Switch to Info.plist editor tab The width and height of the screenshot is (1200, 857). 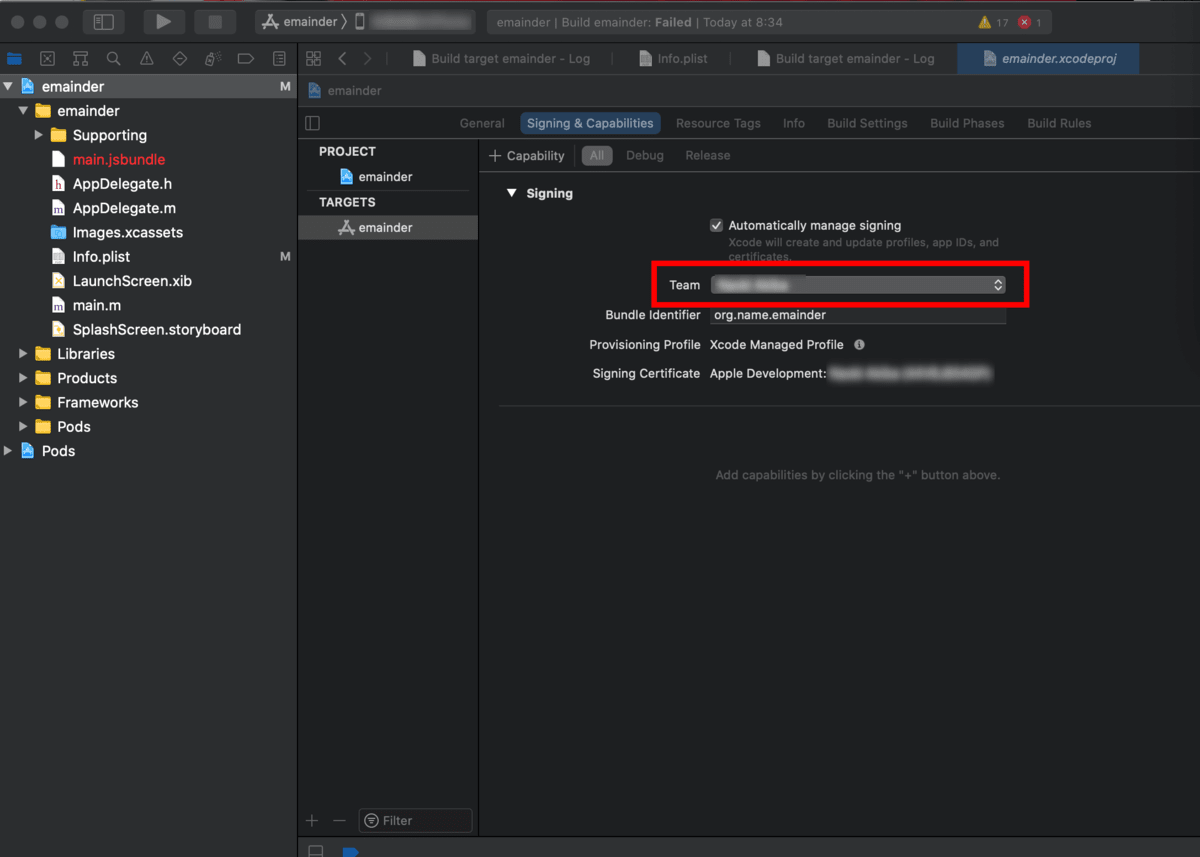674,59
